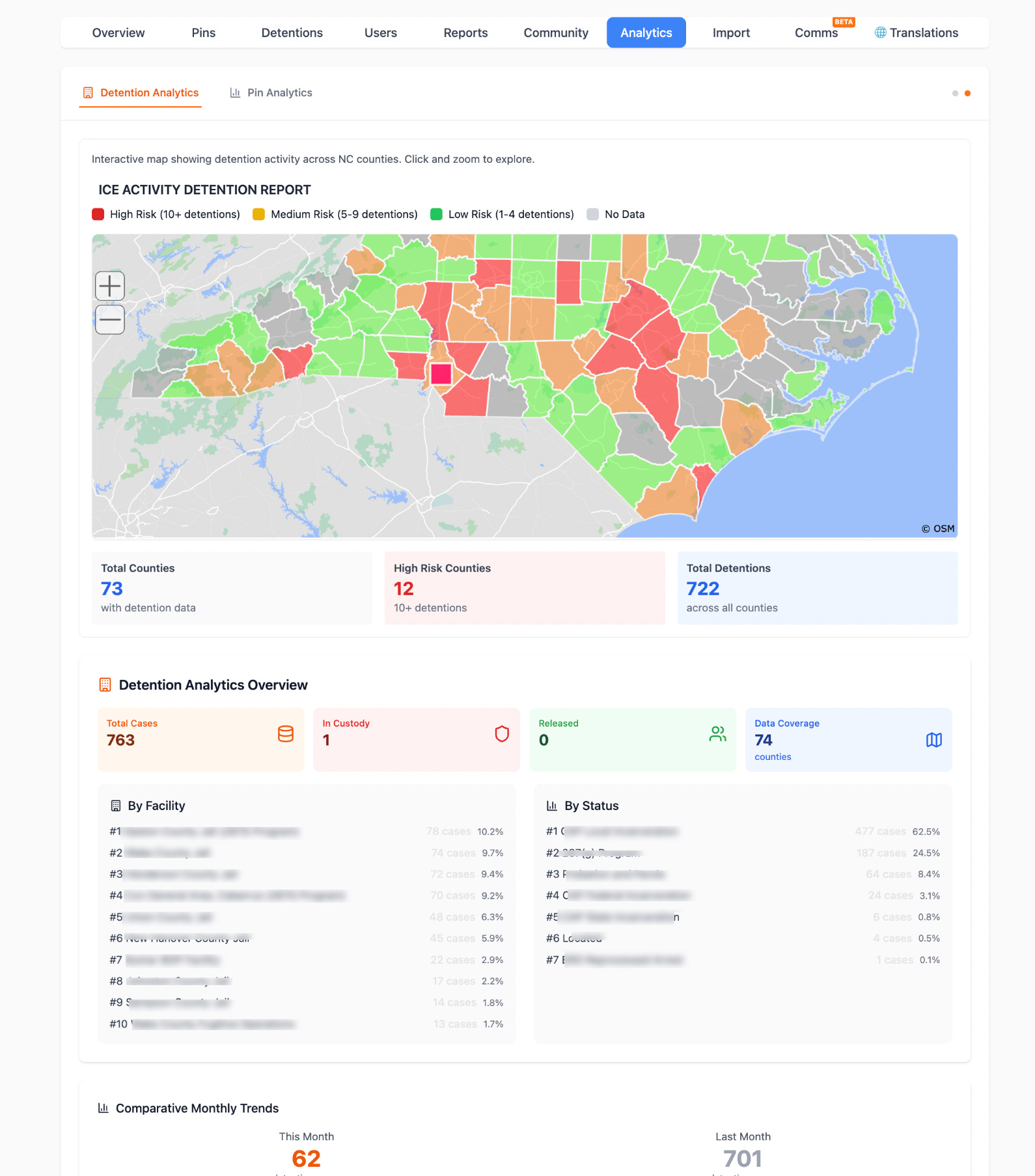Select facility row #4 with 9.2%

[x=307, y=896]
